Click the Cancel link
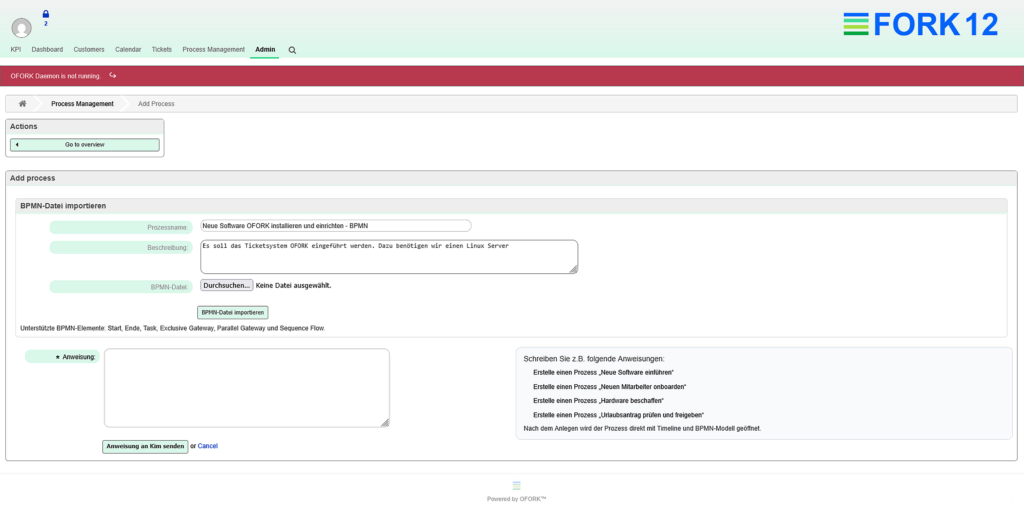Image resolution: width=1024 pixels, height=509 pixels. 208,446
